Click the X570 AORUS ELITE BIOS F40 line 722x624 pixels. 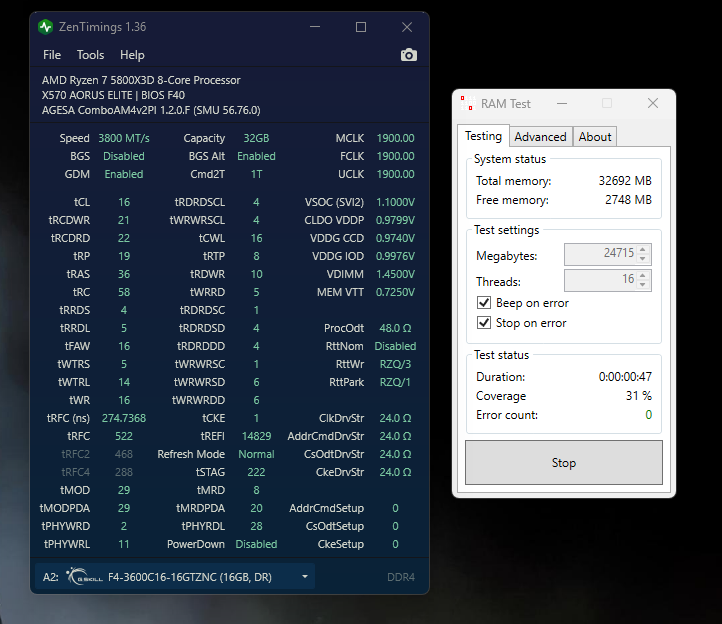[x=113, y=95]
